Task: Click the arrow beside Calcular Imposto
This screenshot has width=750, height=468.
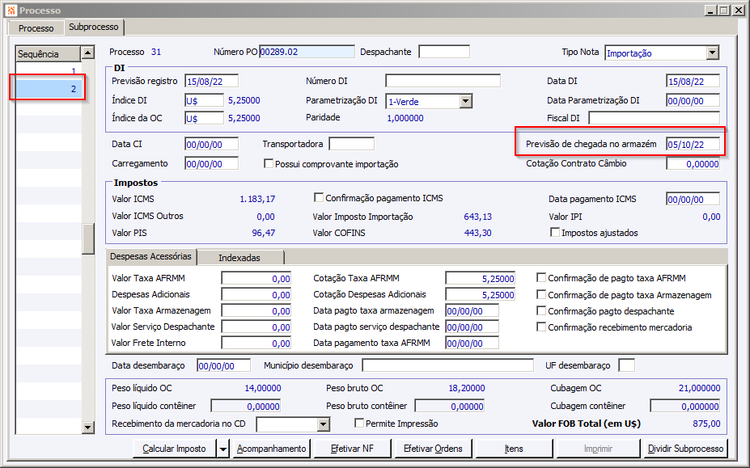Action: click(x=221, y=449)
